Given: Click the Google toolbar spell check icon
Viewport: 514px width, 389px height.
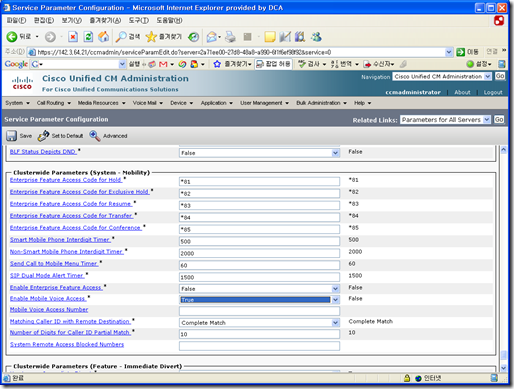Looking at the screenshot, I should (x=302, y=64).
